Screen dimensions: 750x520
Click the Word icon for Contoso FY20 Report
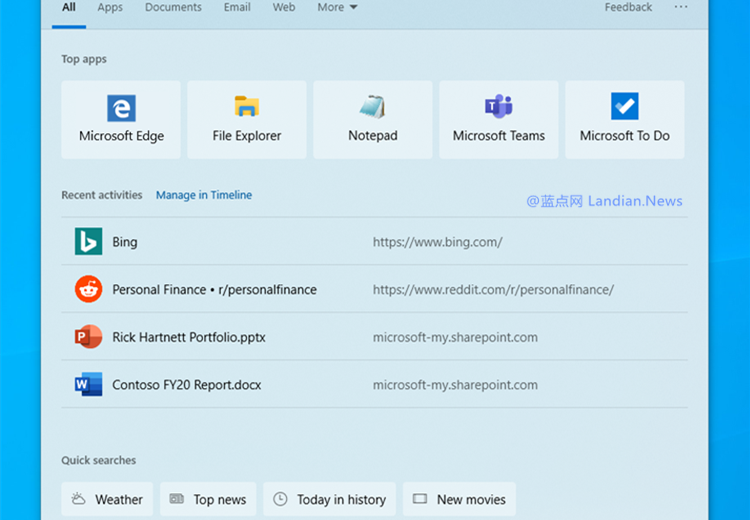(x=88, y=384)
